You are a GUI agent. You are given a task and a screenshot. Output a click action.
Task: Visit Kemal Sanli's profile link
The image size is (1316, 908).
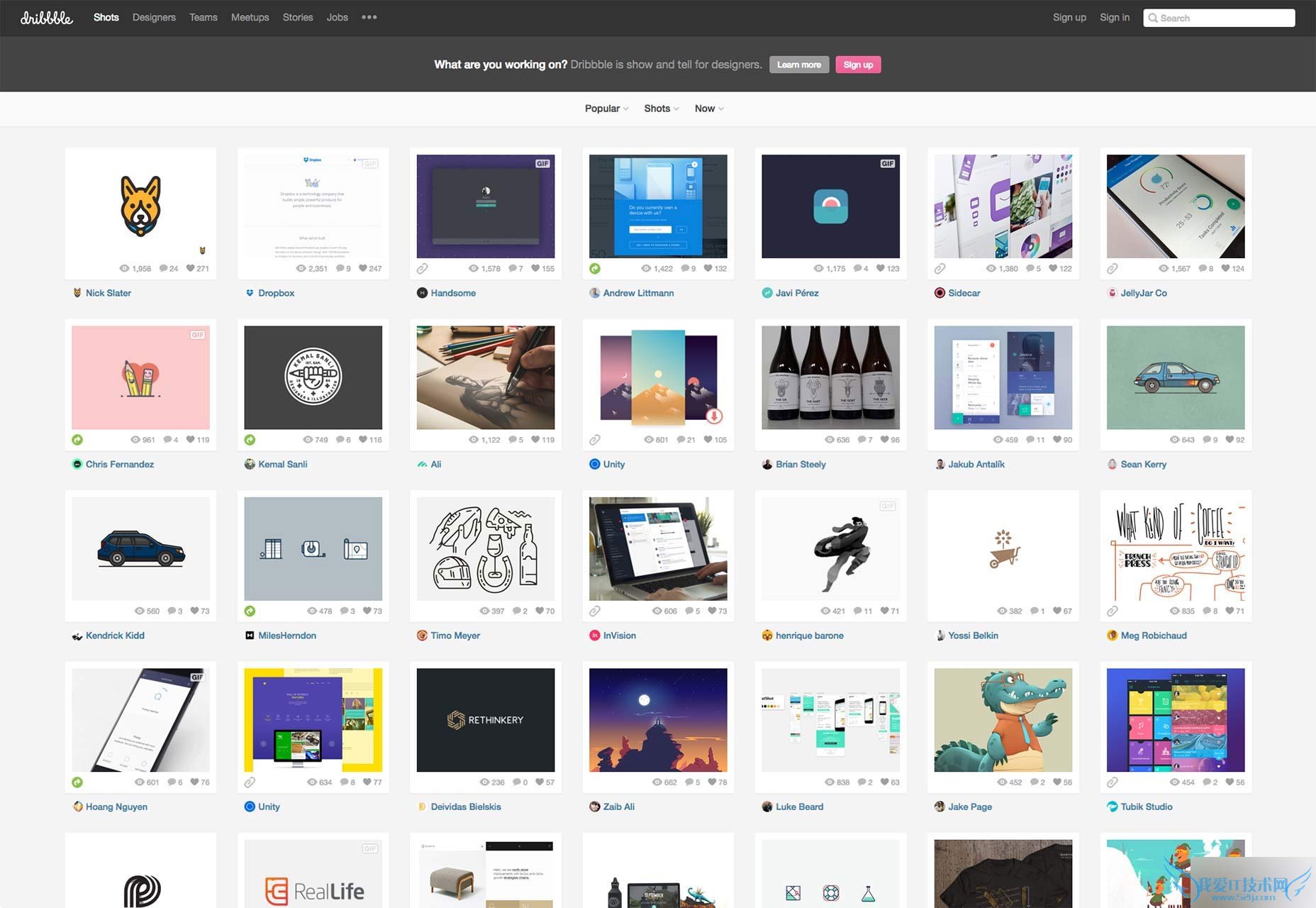click(x=283, y=464)
